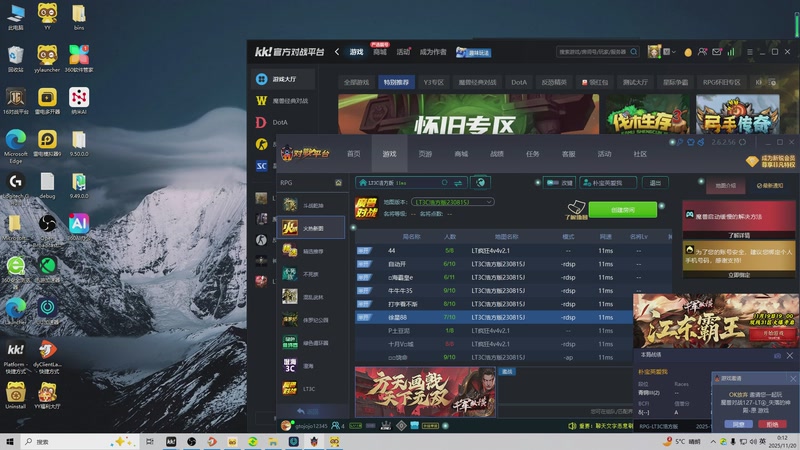The height and width of the screenshot is (450, 800).
Task: Select LT3C in the game list sidebar
Action: pos(312,389)
